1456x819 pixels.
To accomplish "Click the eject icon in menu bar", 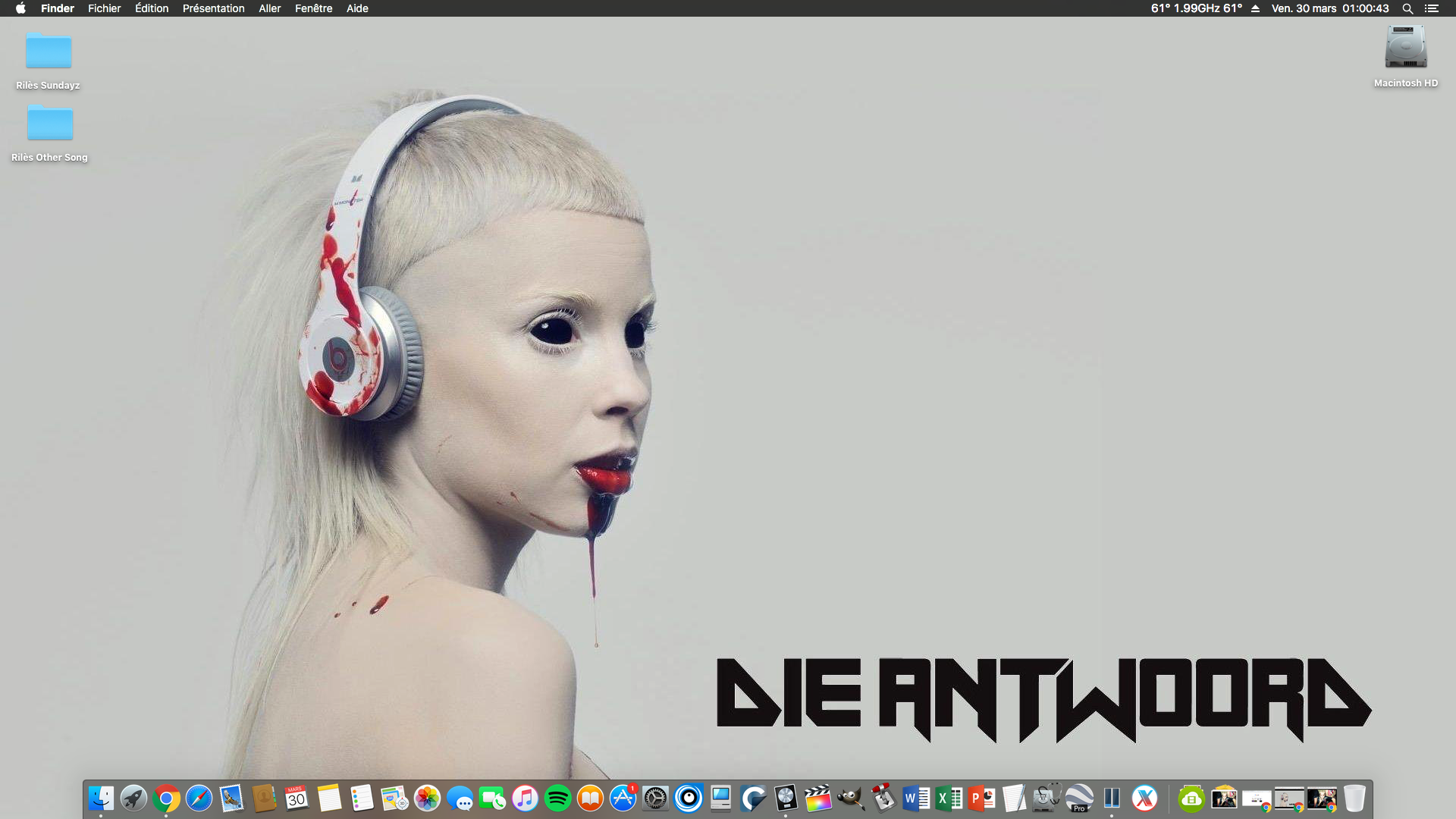I will pos(1256,8).
